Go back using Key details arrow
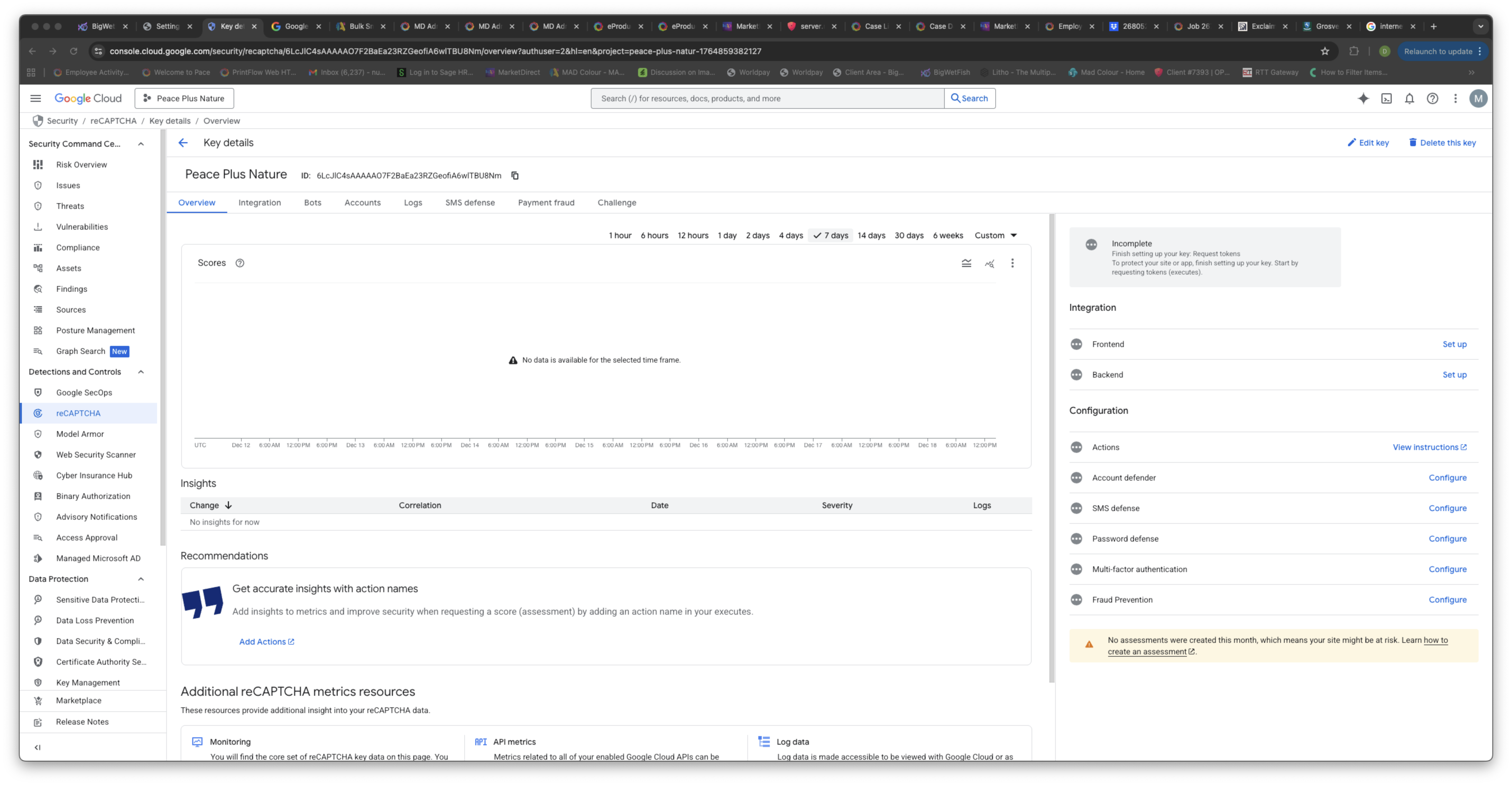1512x785 pixels. click(x=183, y=143)
